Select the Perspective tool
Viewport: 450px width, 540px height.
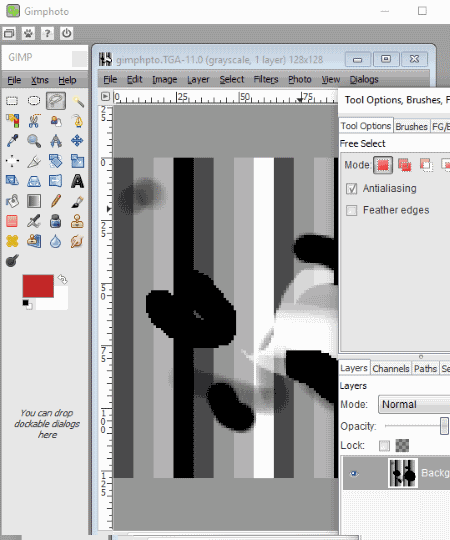(x=34, y=181)
